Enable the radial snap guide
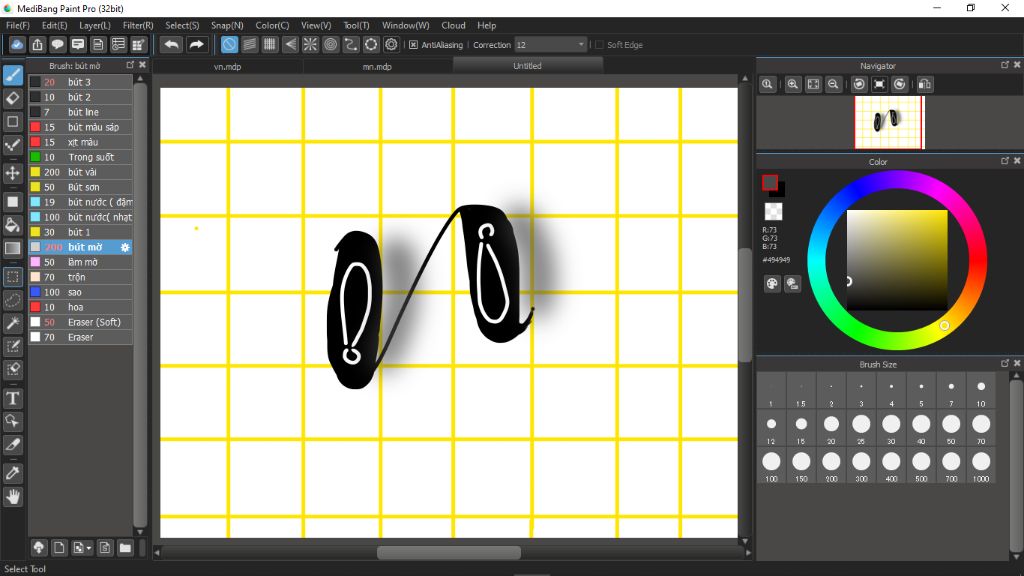Viewport: 1024px width, 576px height. (310, 44)
